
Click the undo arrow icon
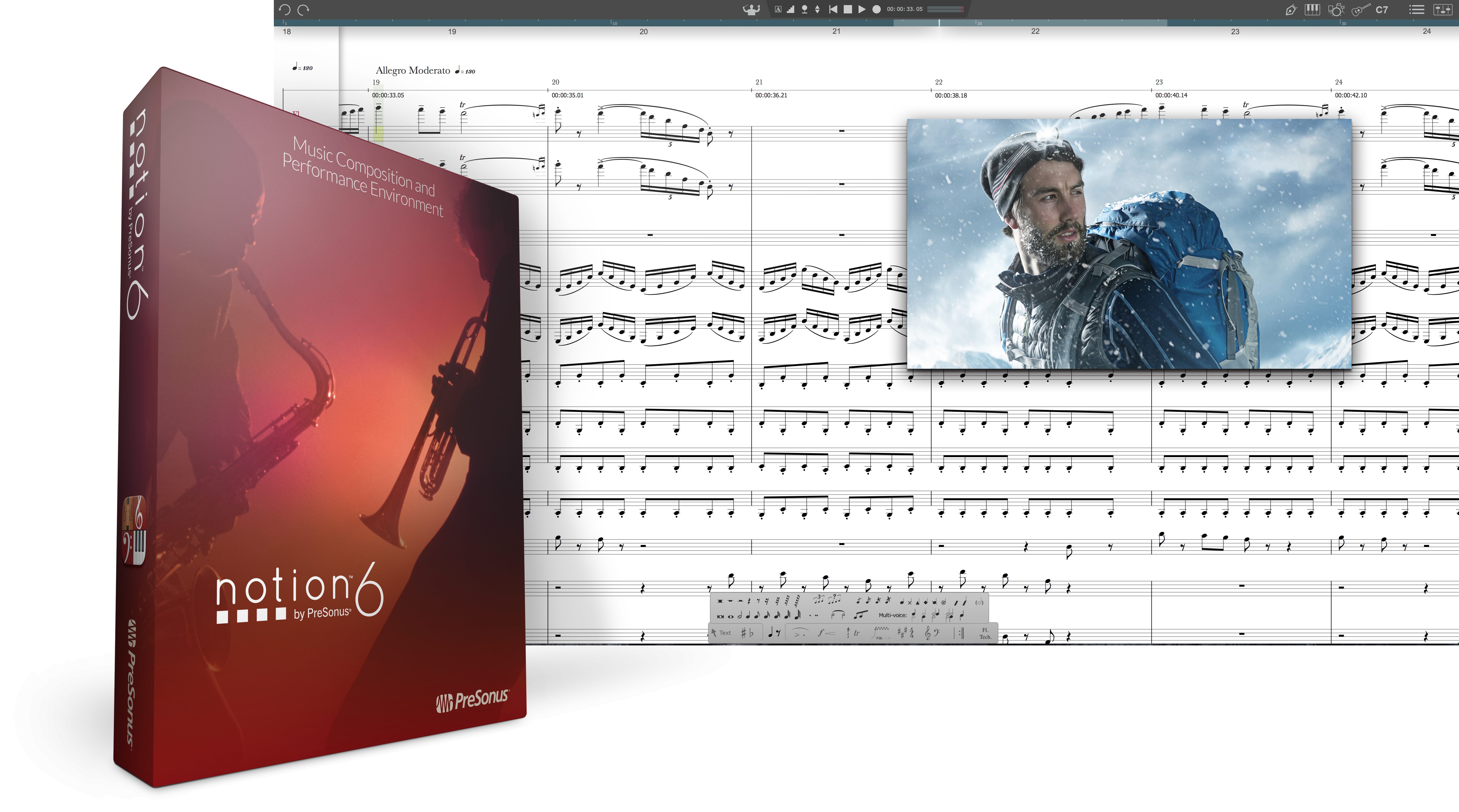click(x=284, y=10)
